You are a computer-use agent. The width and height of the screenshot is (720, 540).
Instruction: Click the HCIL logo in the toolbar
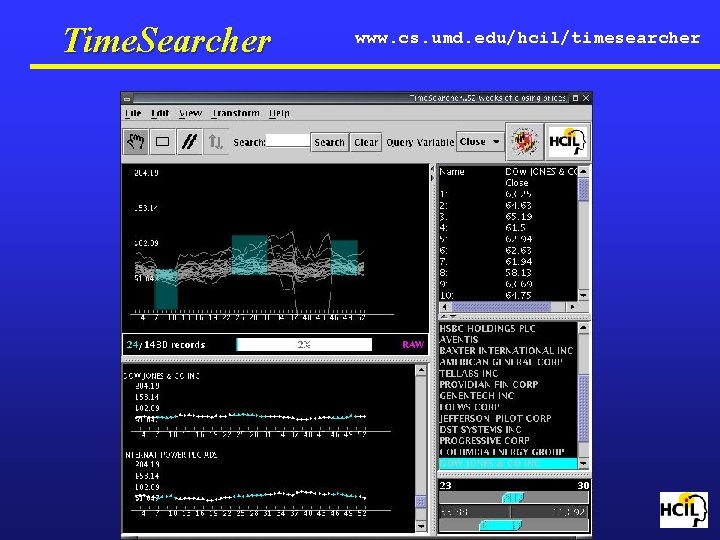568,141
